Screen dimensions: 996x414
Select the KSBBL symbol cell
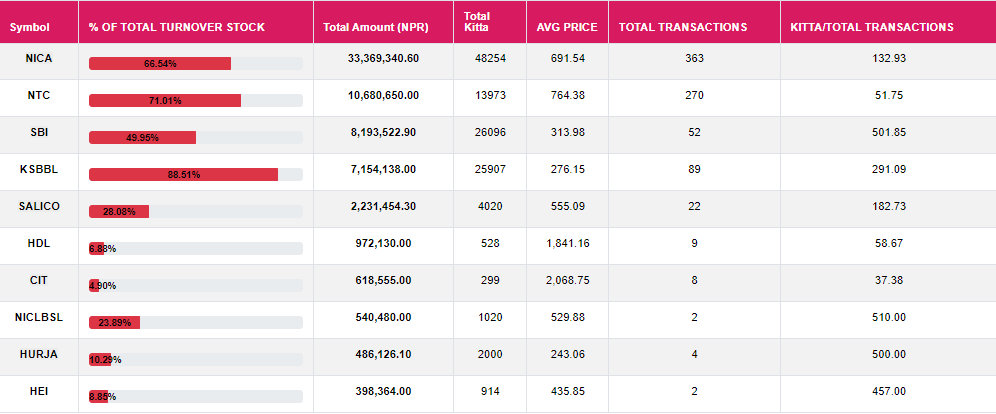click(x=39, y=170)
